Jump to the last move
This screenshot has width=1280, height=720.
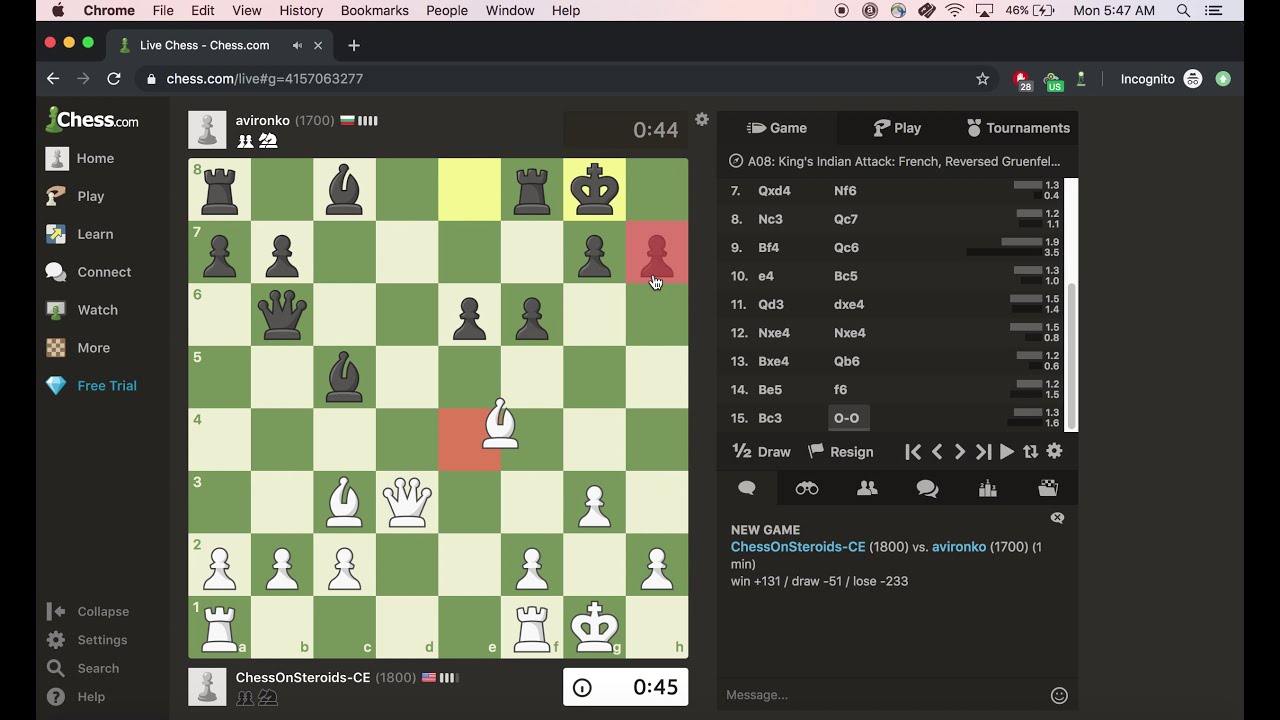[x=983, y=452]
